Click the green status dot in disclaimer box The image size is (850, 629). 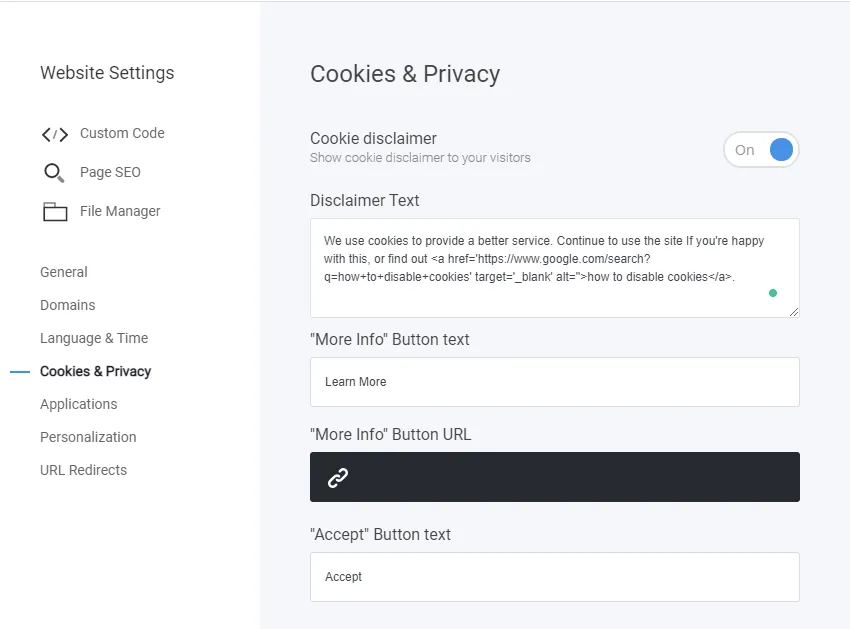773,292
